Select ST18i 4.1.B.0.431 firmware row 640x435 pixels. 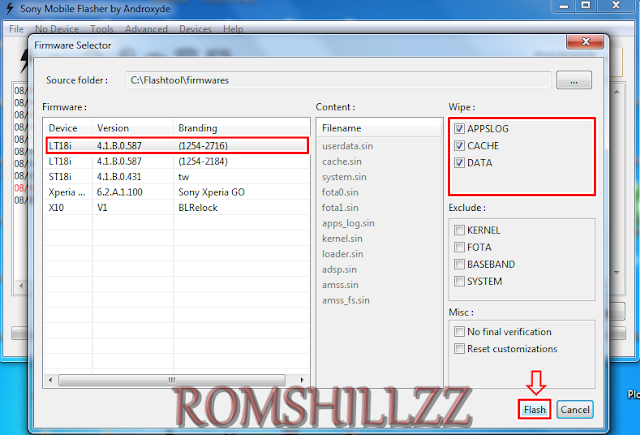click(177, 177)
